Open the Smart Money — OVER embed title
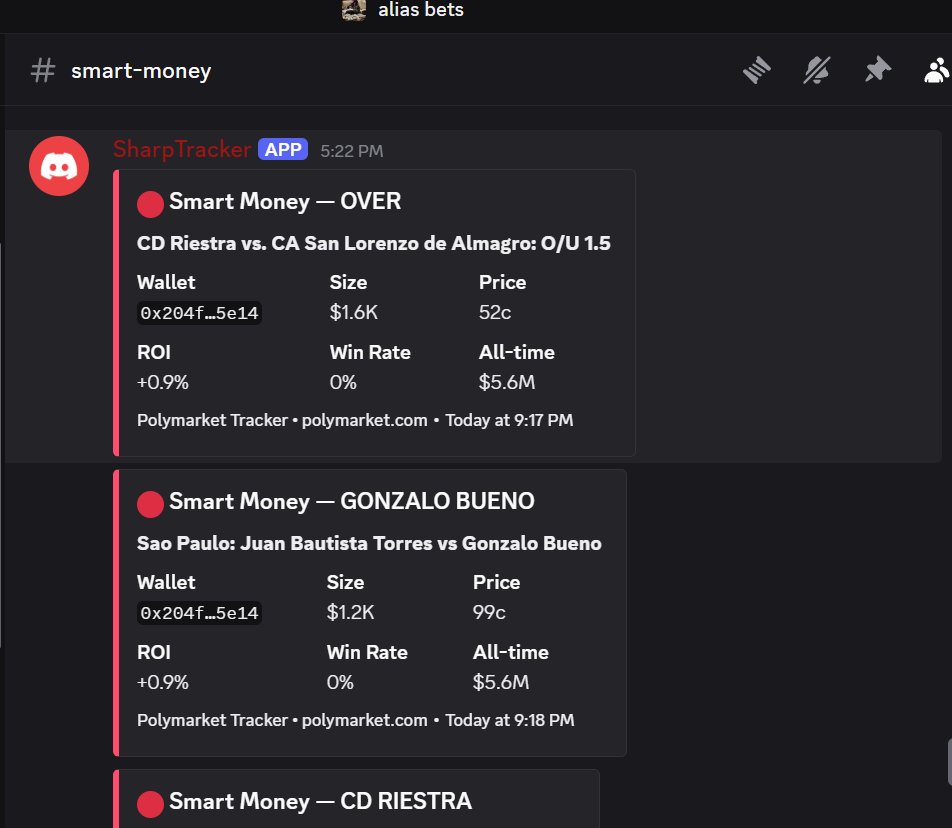 coord(285,201)
